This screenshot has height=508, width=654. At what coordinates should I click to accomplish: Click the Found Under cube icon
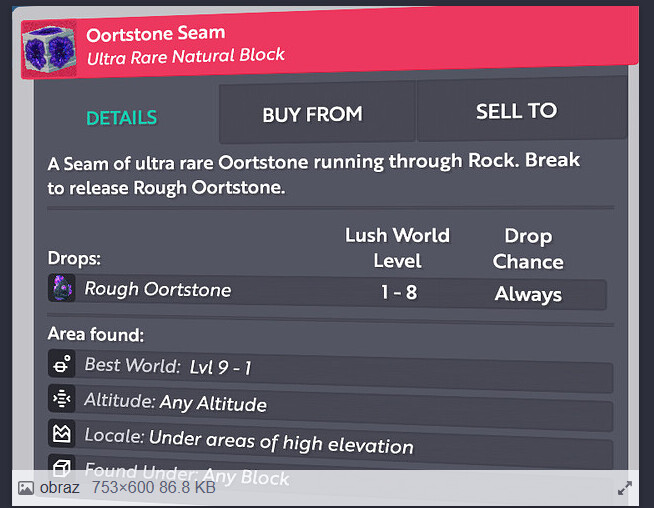pyautogui.click(x=62, y=467)
